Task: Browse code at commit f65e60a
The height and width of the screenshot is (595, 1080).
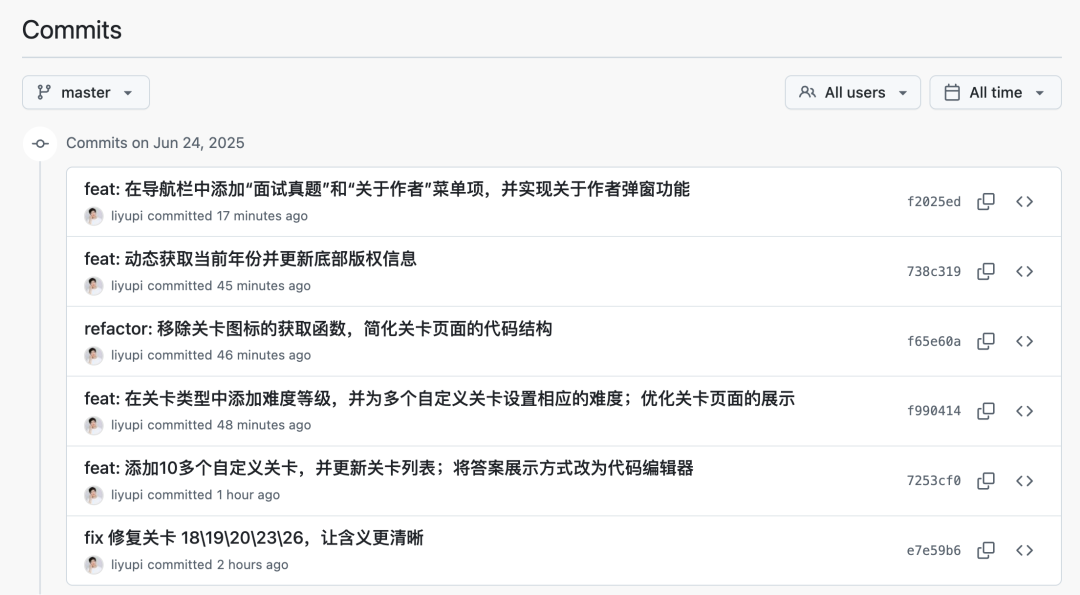Action: pyautogui.click(x=1025, y=341)
